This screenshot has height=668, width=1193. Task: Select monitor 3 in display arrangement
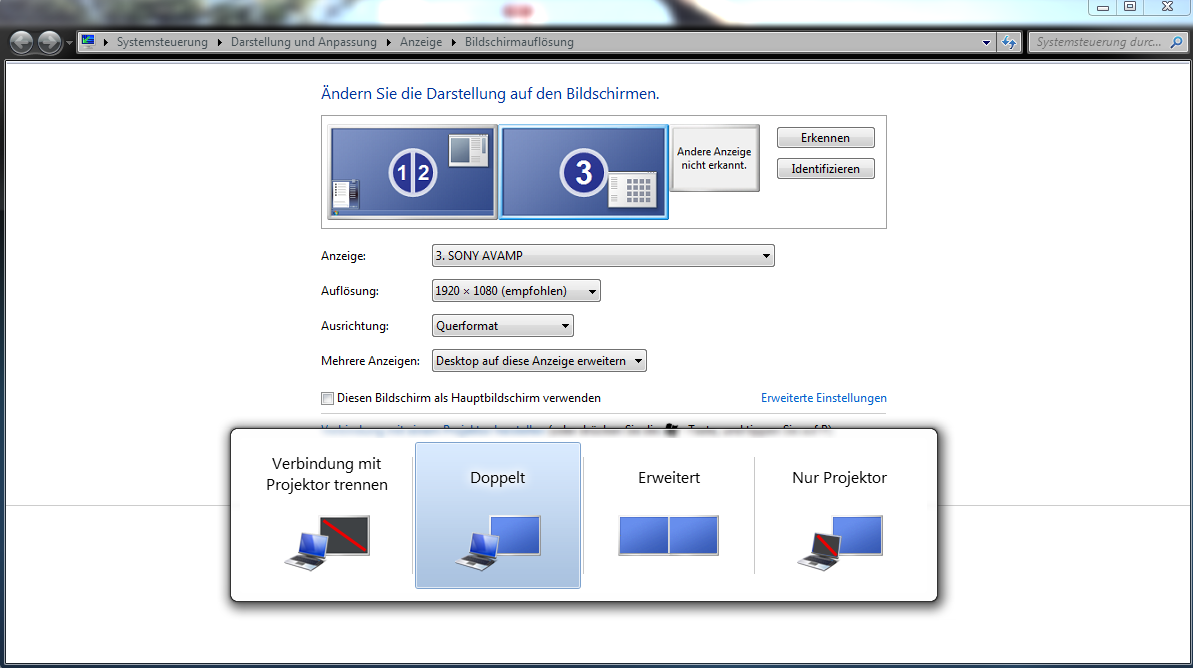[584, 173]
